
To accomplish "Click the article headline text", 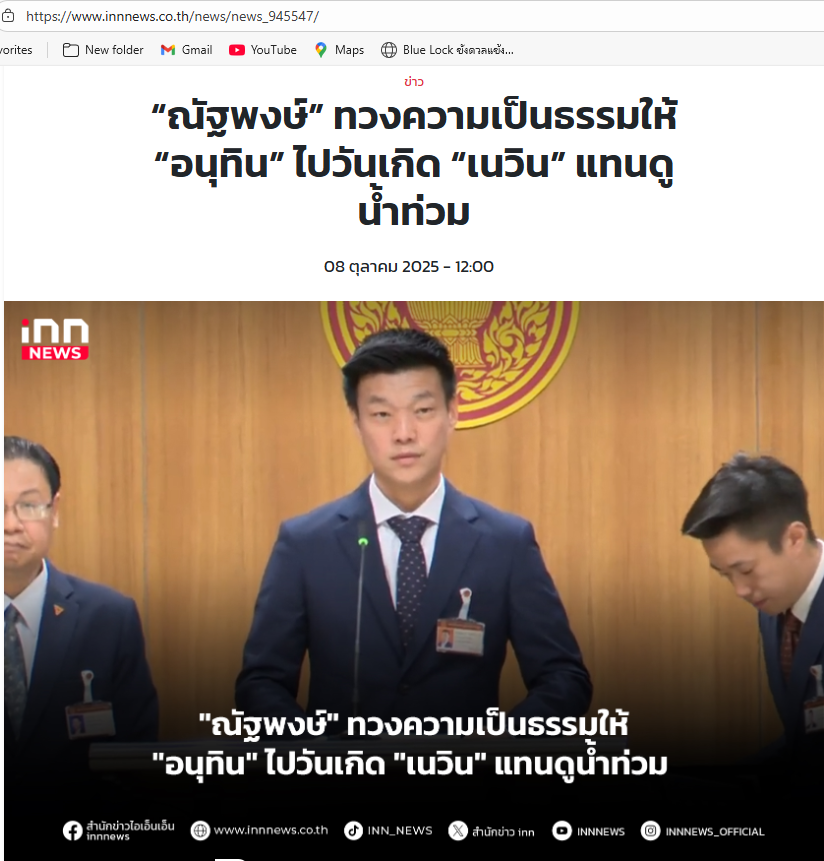I will (414, 164).
